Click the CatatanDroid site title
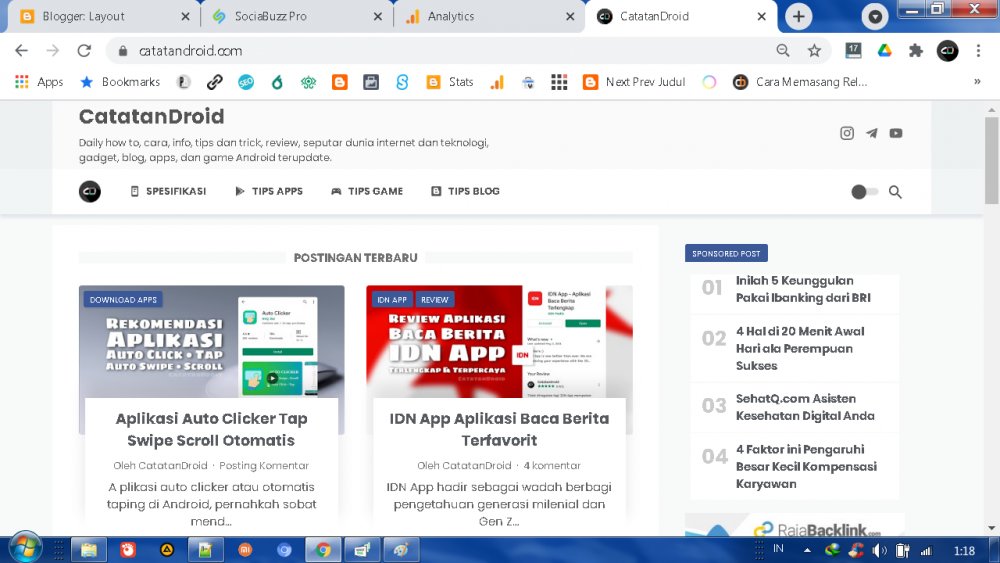 tap(152, 116)
